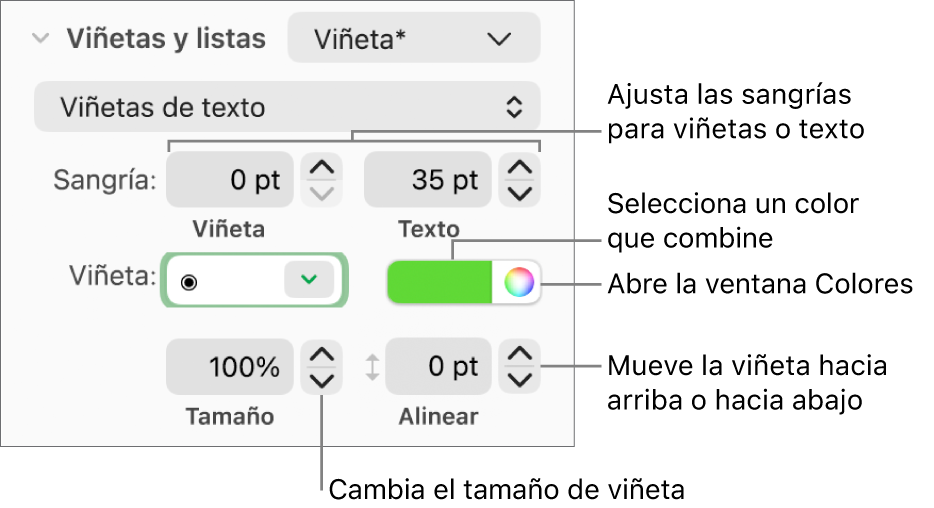Collapse the Viñetas y listas section

[x=41, y=39]
